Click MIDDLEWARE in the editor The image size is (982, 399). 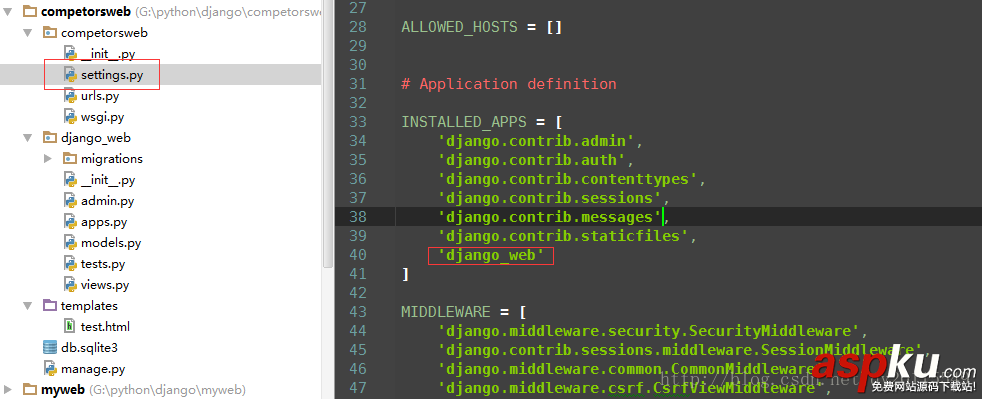(446, 311)
